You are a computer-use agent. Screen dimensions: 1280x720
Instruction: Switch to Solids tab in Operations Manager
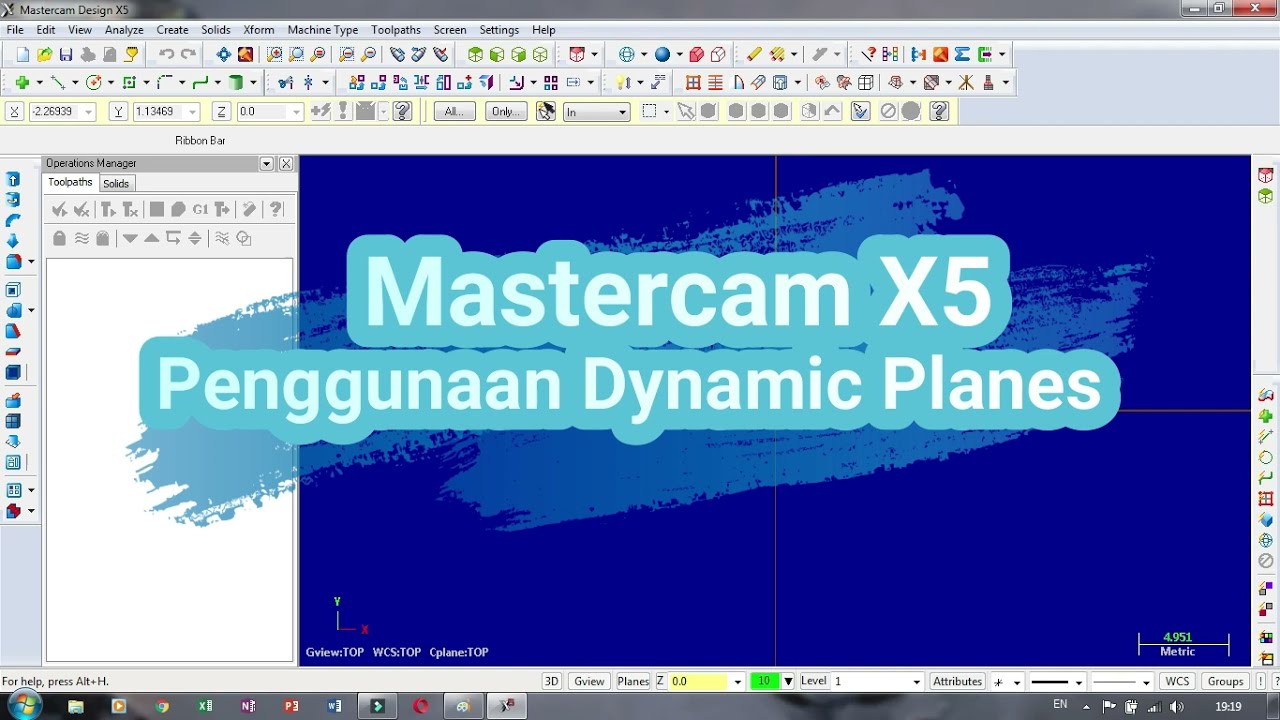click(116, 183)
